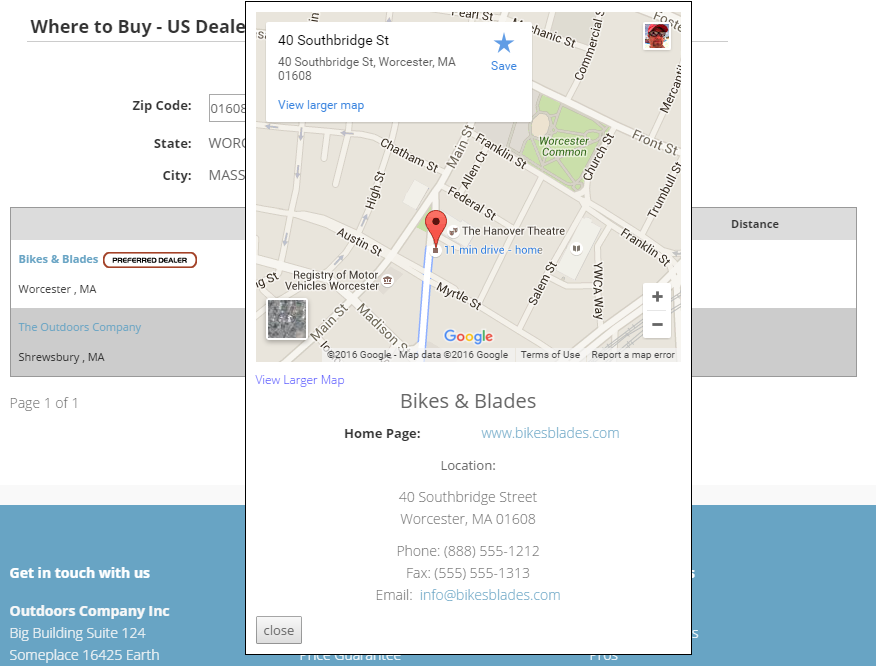Viewport: 876px width, 666px height.
Task: Zoom in with the map plus button
Action: tap(657, 297)
